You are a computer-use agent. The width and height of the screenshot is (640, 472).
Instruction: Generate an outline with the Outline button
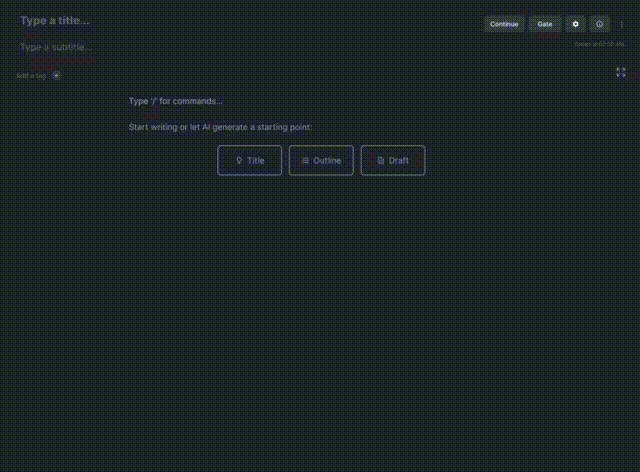(321, 160)
